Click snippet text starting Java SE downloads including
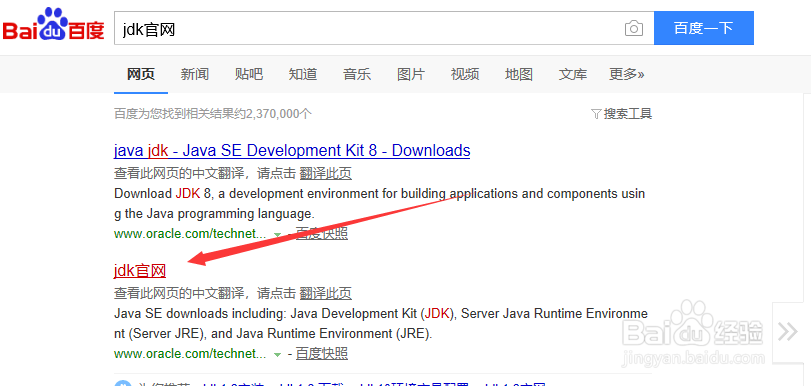 tap(381, 324)
